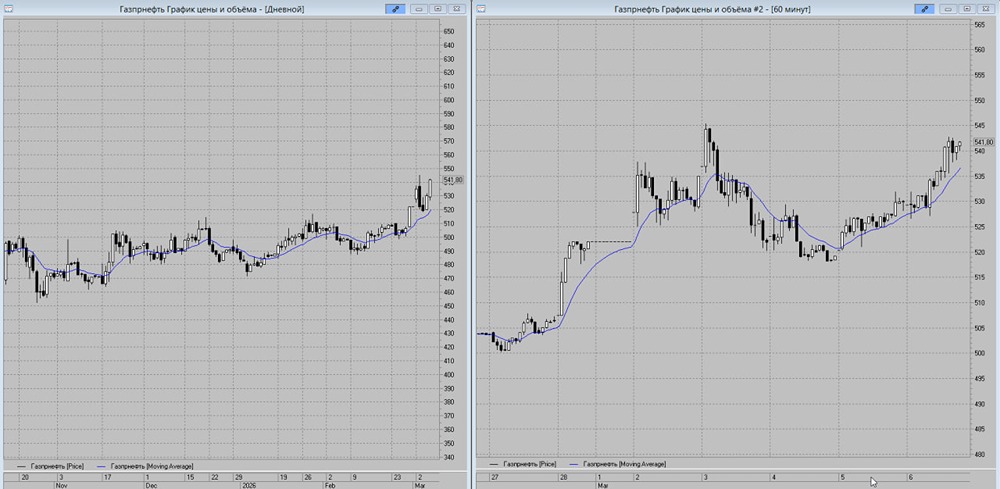Maximize the Дневной chart window
The image size is (1000, 489).
click(x=438, y=9)
